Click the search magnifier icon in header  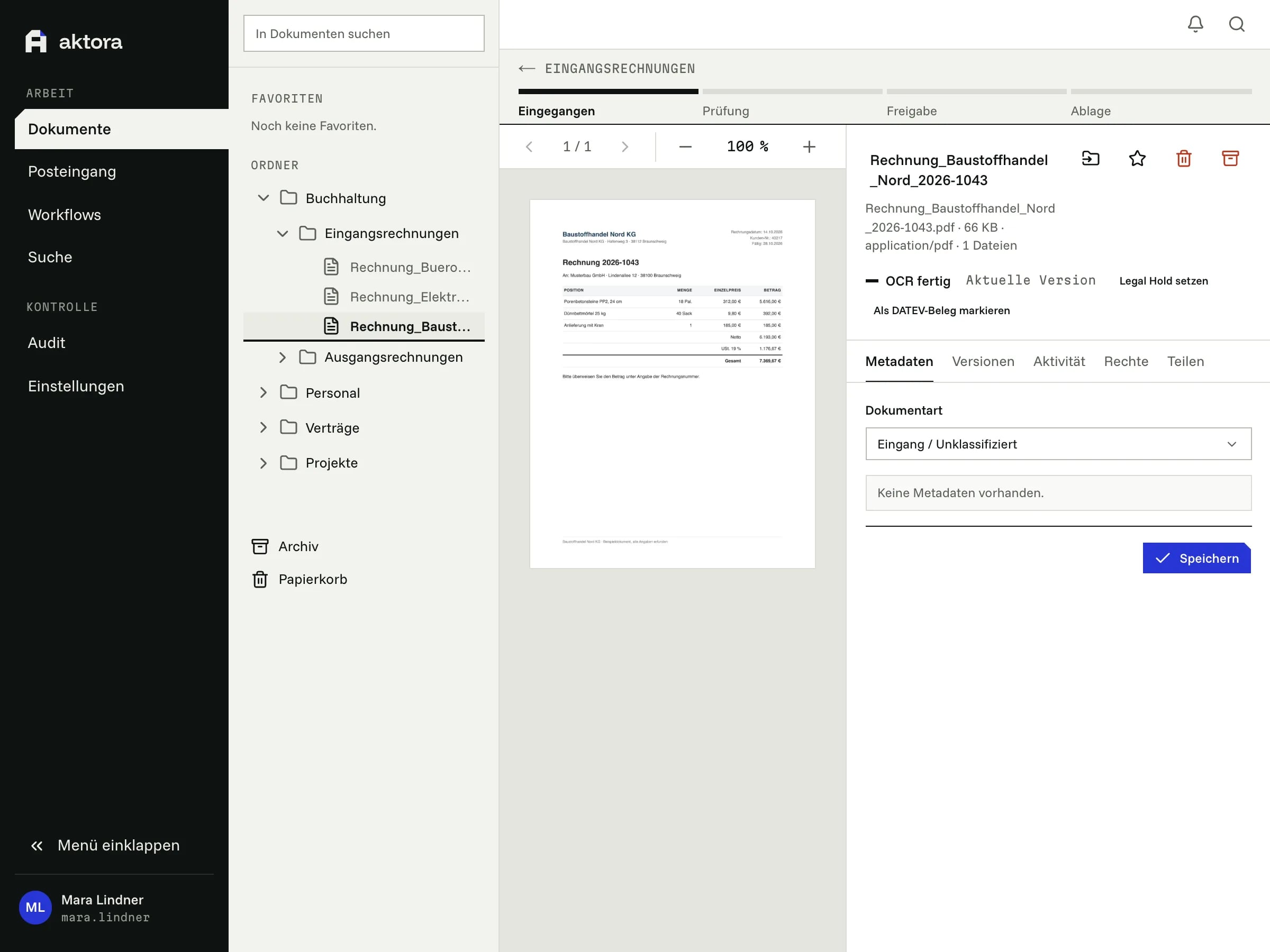pyautogui.click(x=1237, y=24)
